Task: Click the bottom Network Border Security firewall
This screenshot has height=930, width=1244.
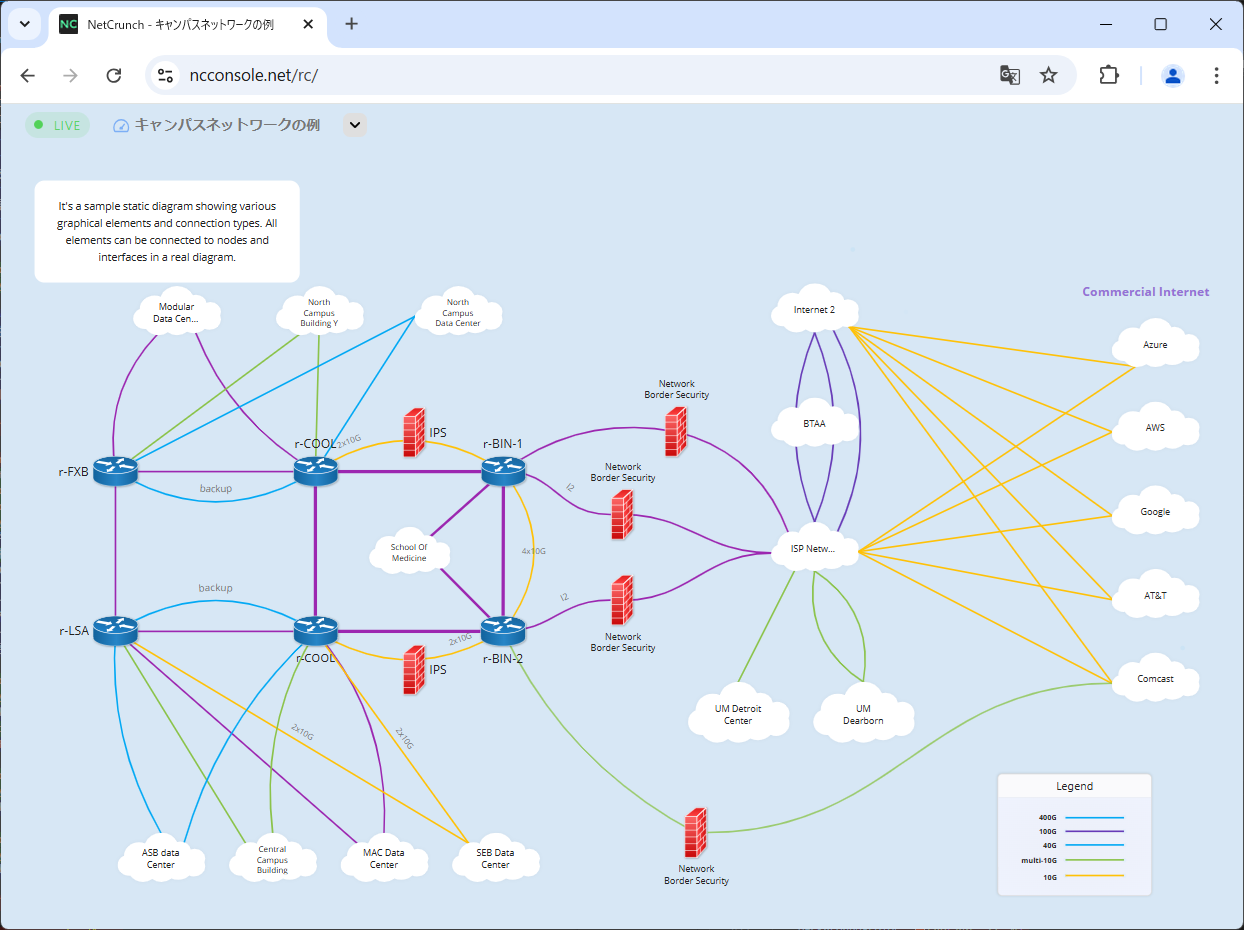Action: (x=696, y=833)
